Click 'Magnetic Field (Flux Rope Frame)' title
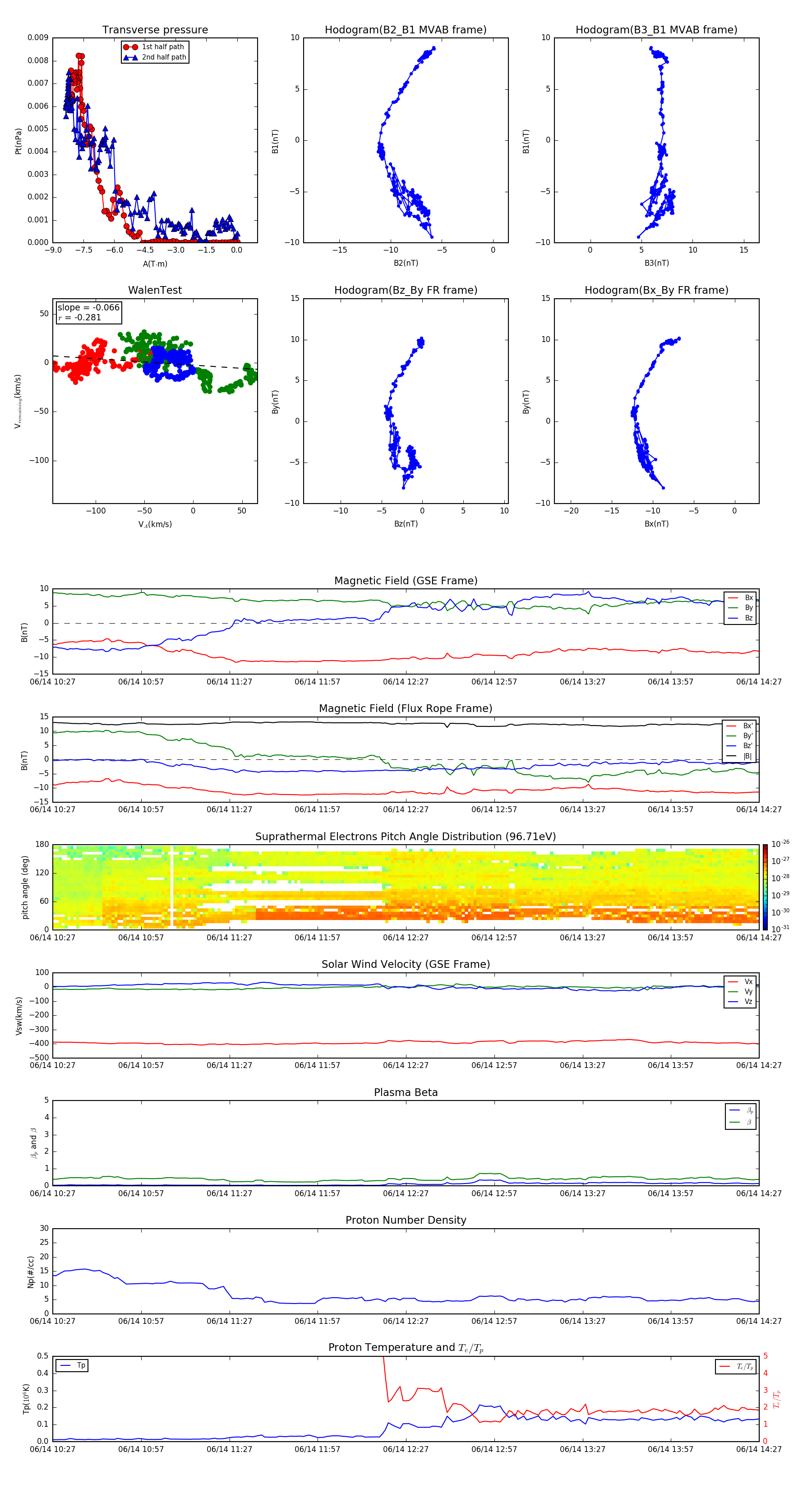 pyautogui.click(x=406, y=709)
